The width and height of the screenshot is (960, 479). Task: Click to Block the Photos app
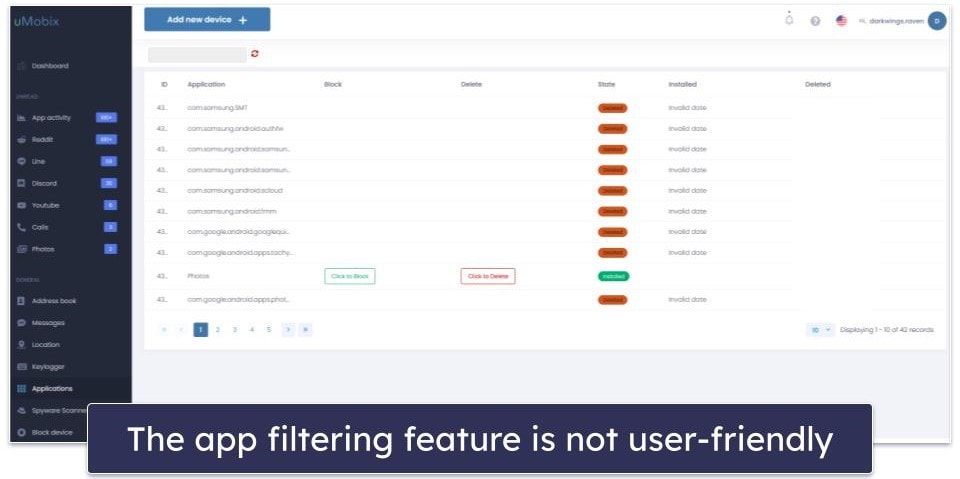click(x=350, y=276)
